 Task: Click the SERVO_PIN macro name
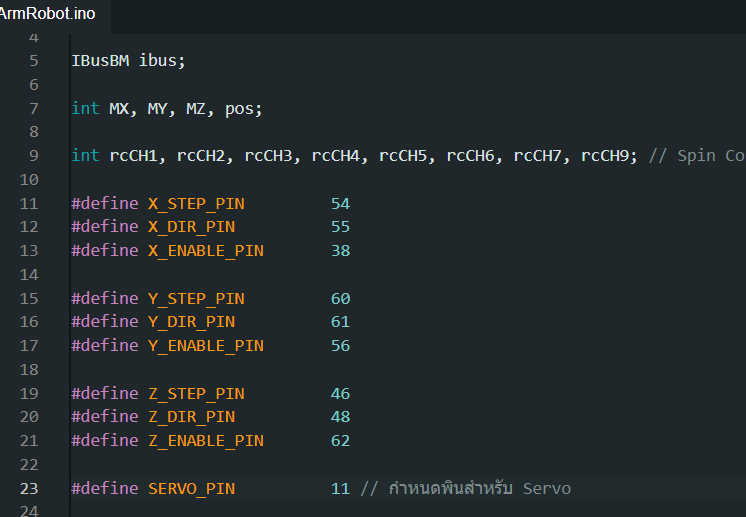[191, 488]
